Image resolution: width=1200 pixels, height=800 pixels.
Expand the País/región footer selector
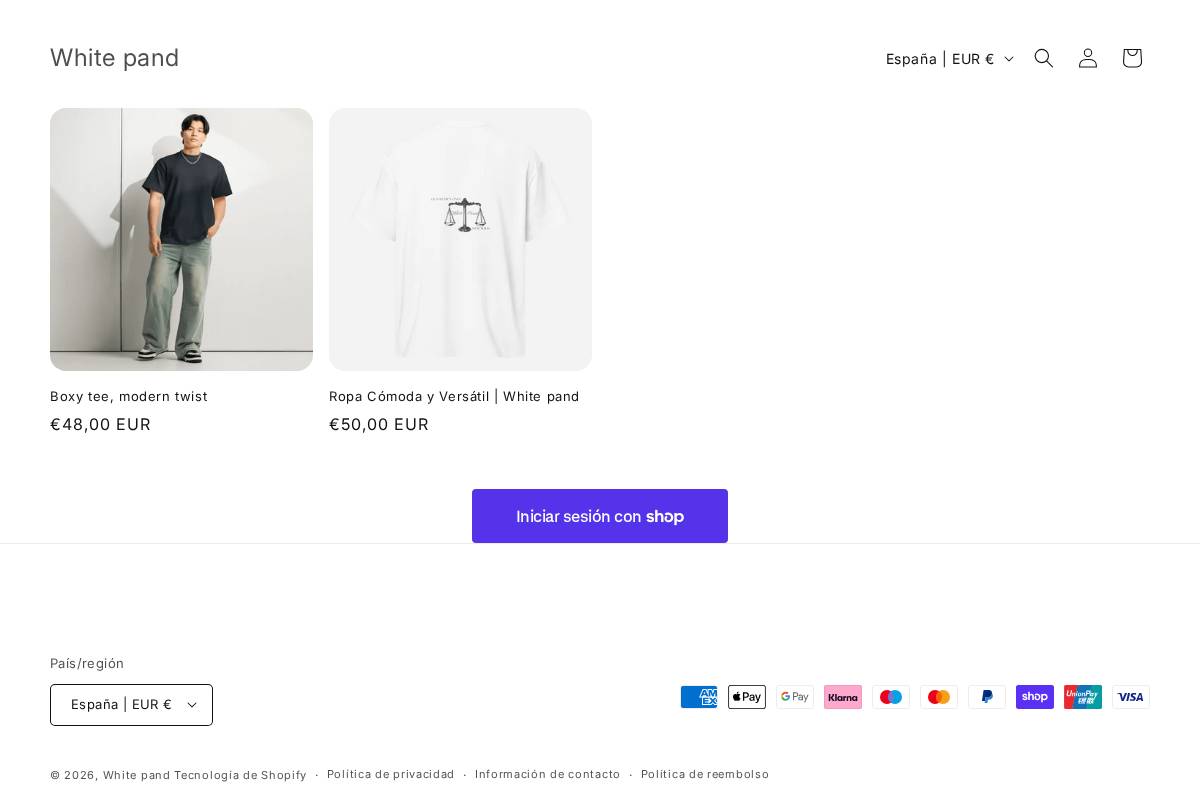tap(131, 705)
